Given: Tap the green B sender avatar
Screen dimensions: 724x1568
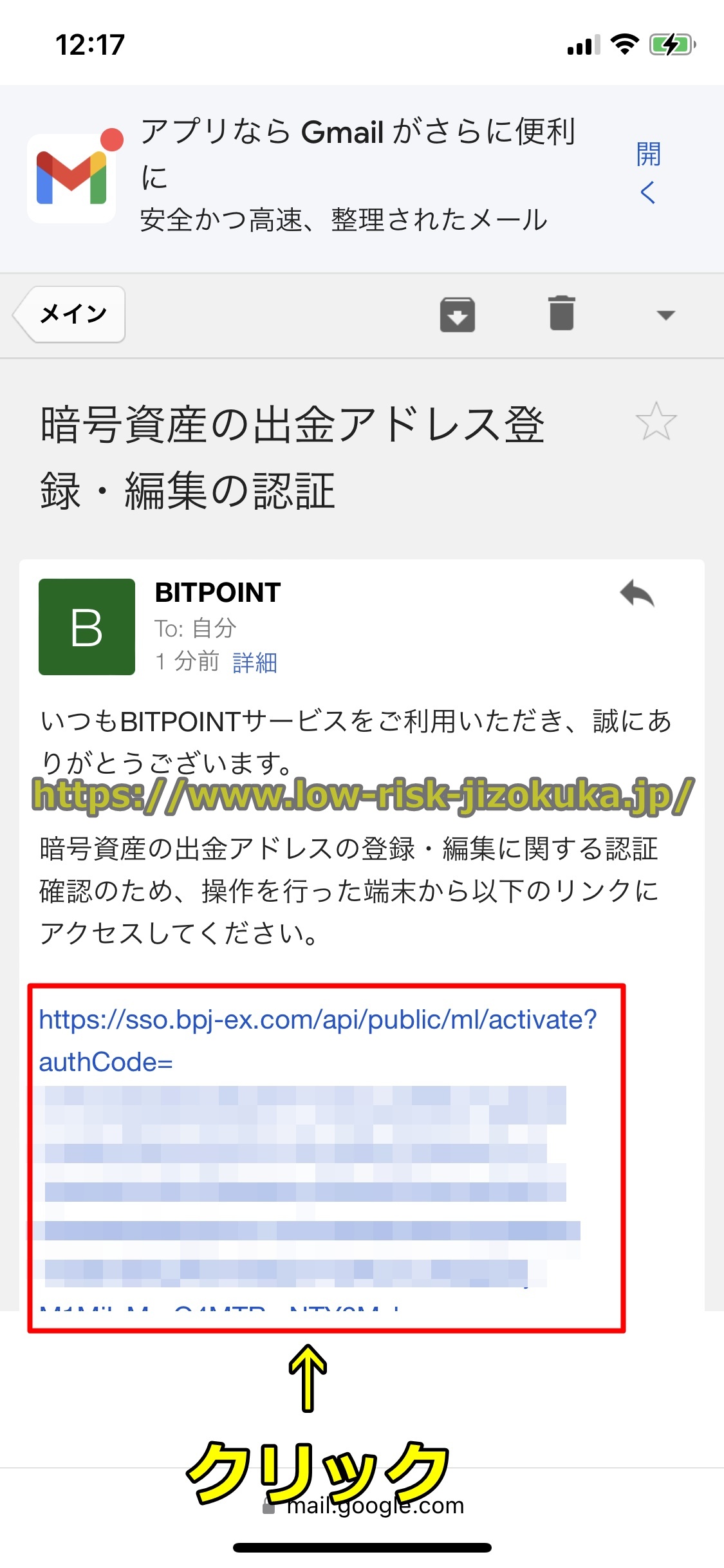Looking at the screenshot, I should point(87,627).
